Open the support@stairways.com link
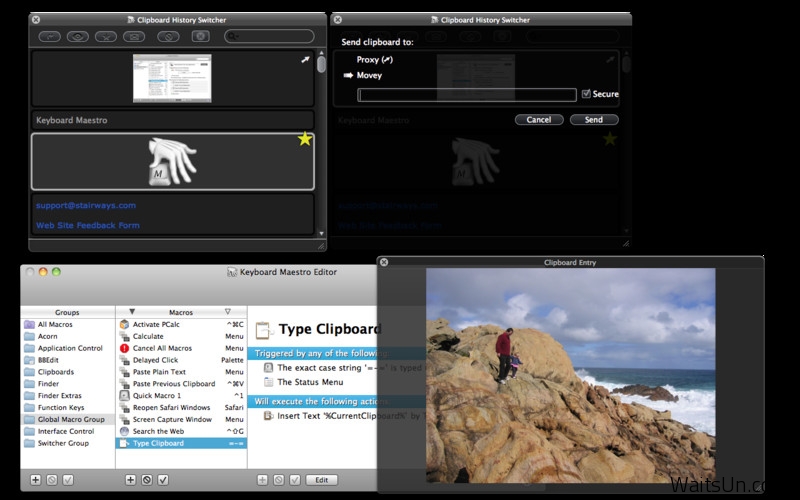Image resolution: width=800 pixels, height=500 pixels. 86,205
